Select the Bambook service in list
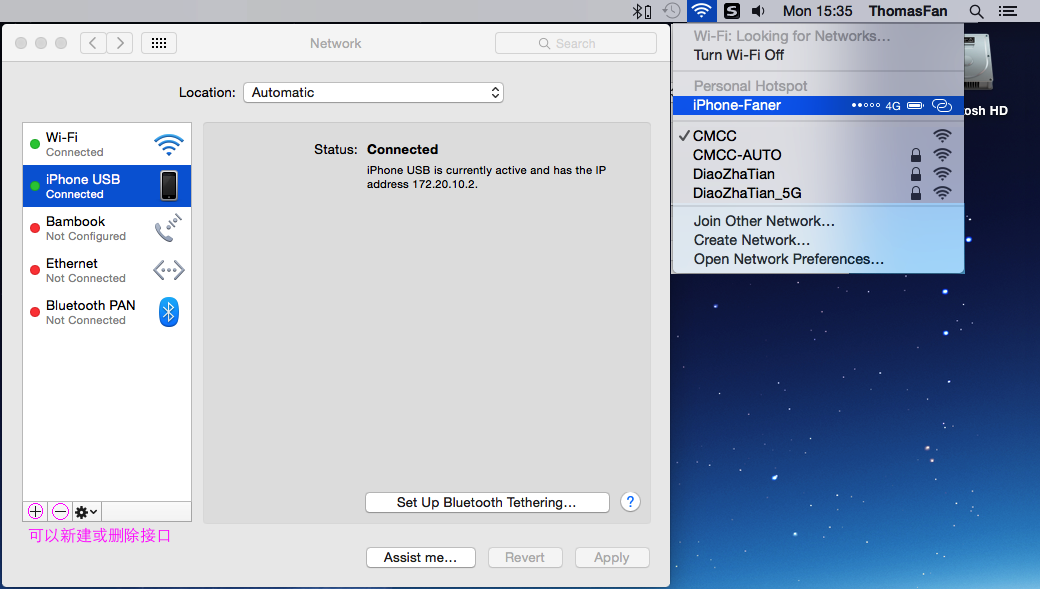This screenshot has height=589, width=1040. coord(107,228)
